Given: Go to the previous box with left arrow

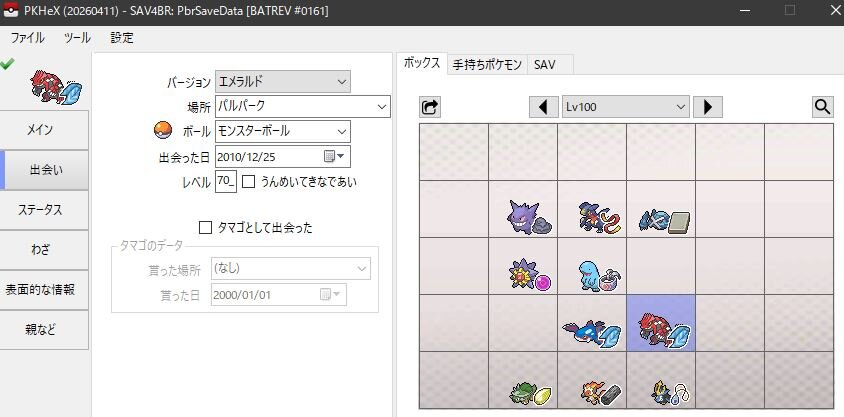Looking at the screenshot, I should (x=543, y=107).
